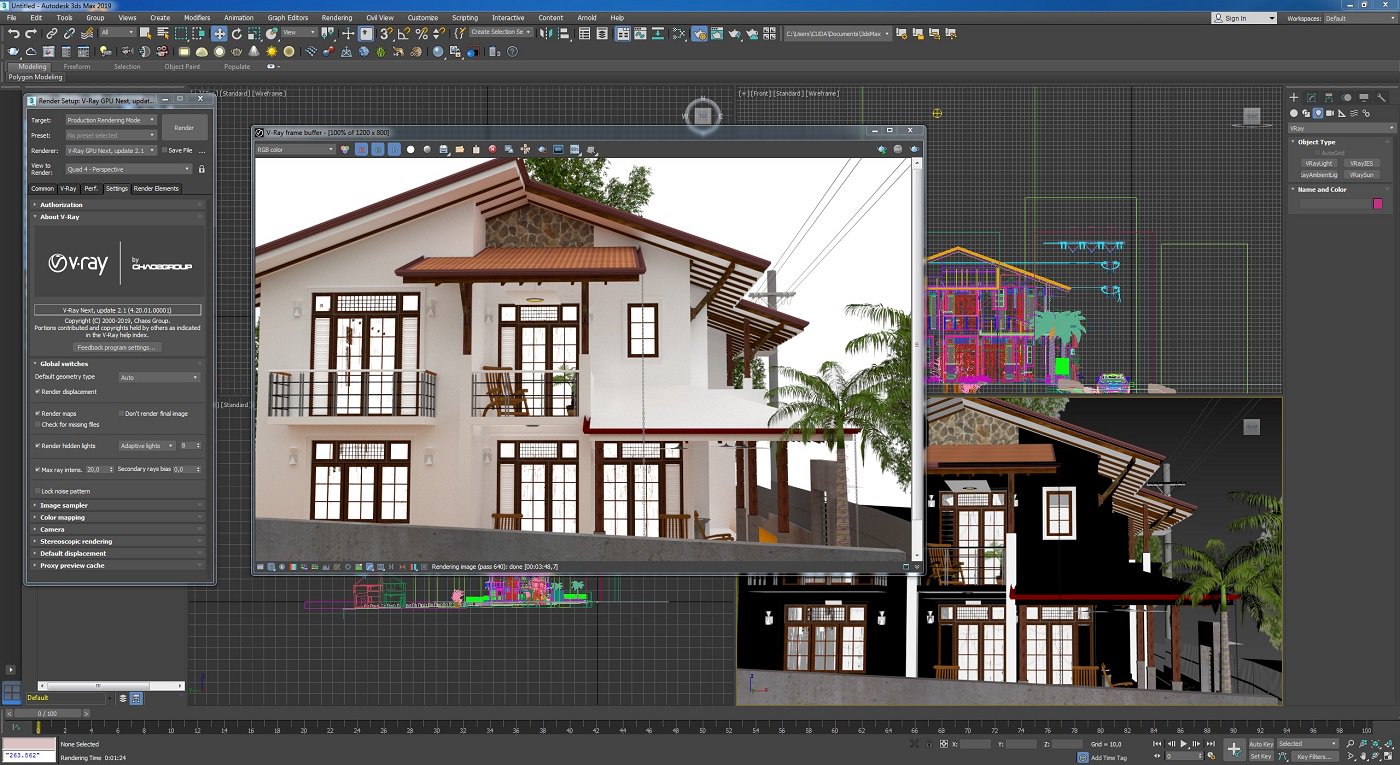Viewport: 1400px width, 765px height.
Task: Toggle the Angle Snap icon
Action: [404, 33]
